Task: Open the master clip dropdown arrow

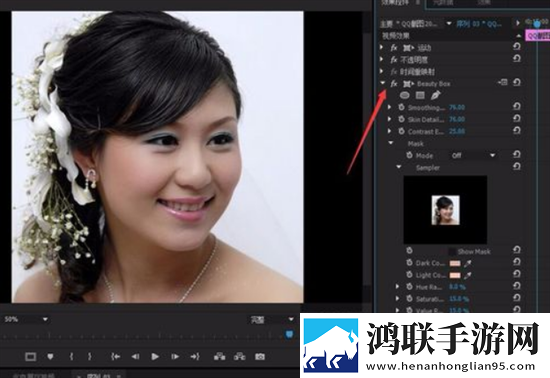Action: point(449,23)
